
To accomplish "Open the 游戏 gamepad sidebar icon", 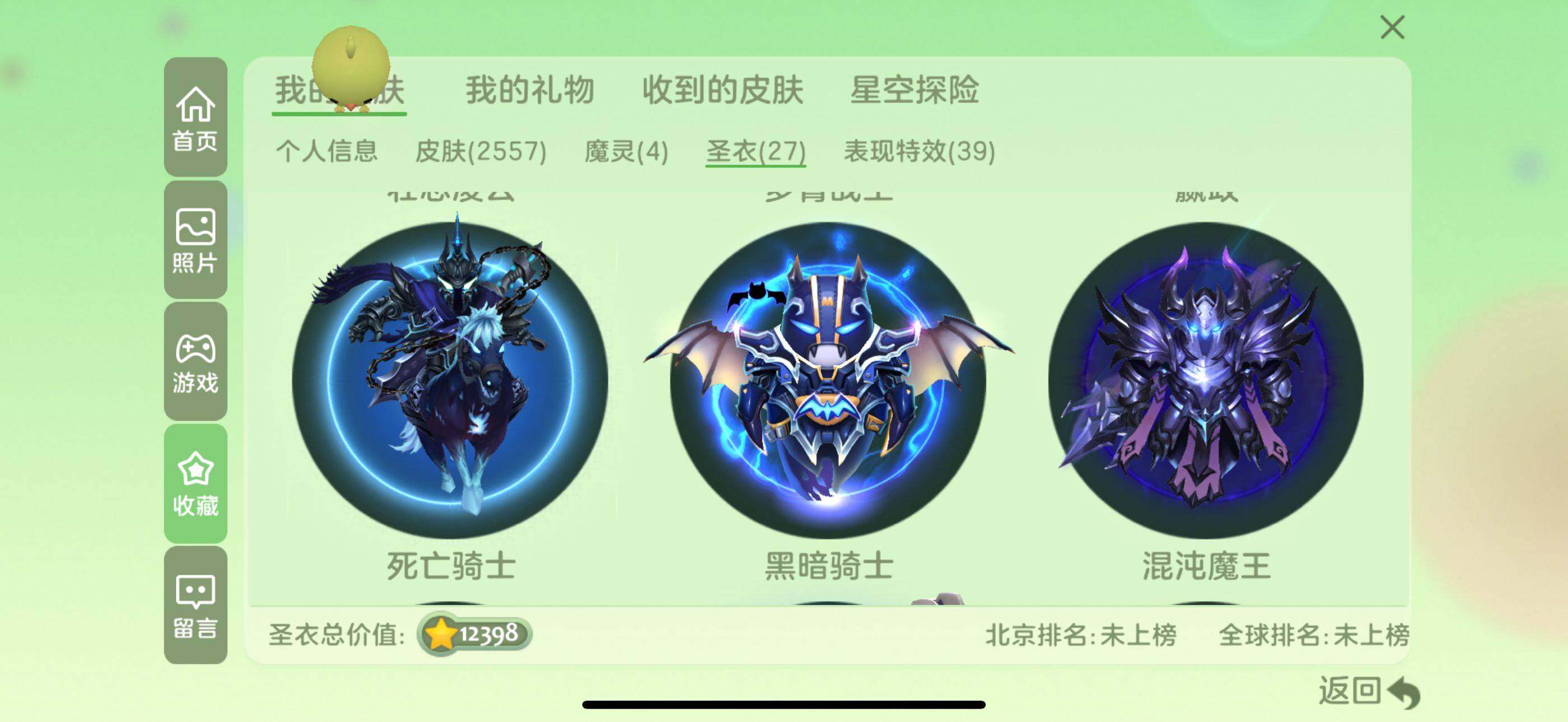I will tap(195, 362).
